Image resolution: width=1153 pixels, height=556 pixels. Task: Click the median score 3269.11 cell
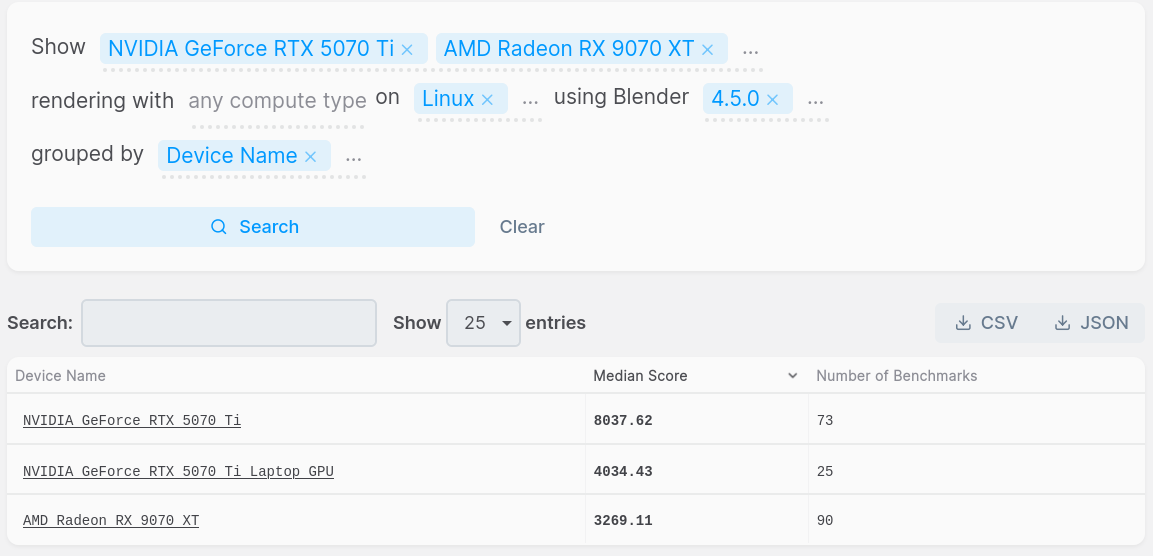(623, 521)
